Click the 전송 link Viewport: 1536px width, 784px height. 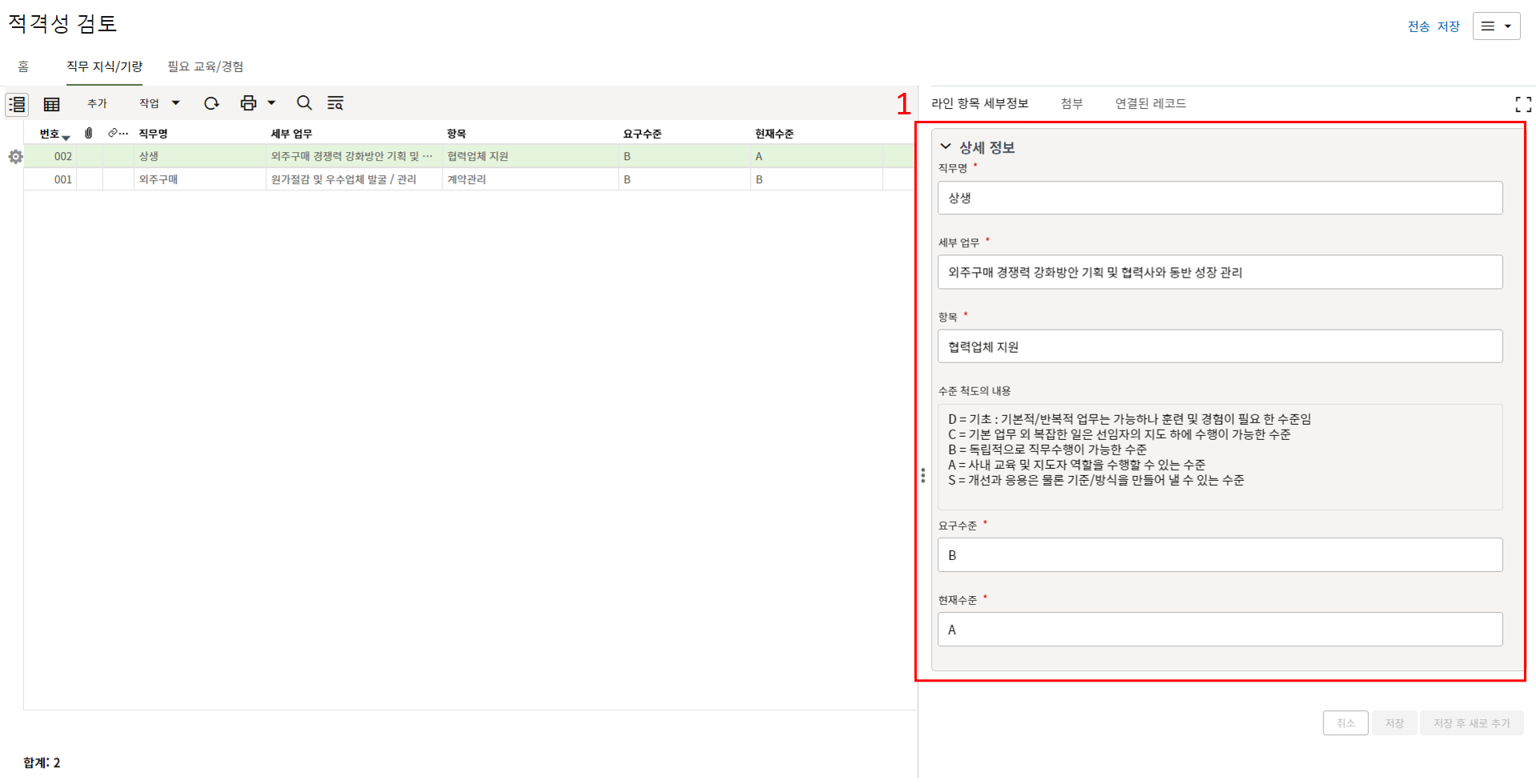click(1418, 26)
